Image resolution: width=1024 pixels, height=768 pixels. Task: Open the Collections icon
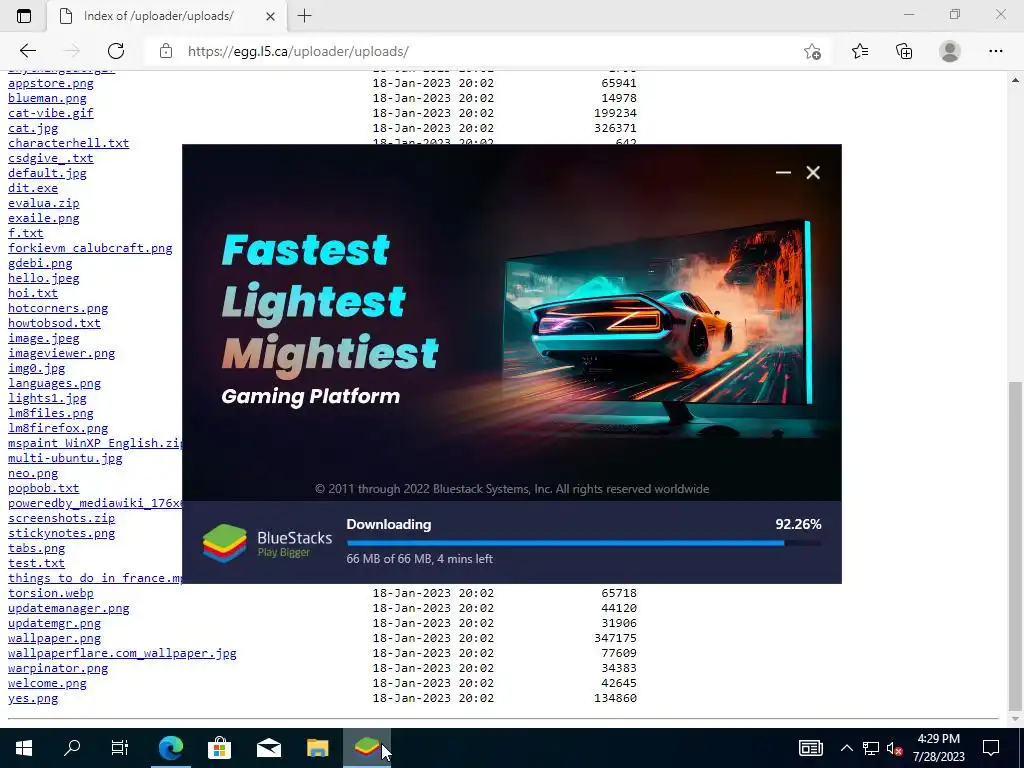904,51
